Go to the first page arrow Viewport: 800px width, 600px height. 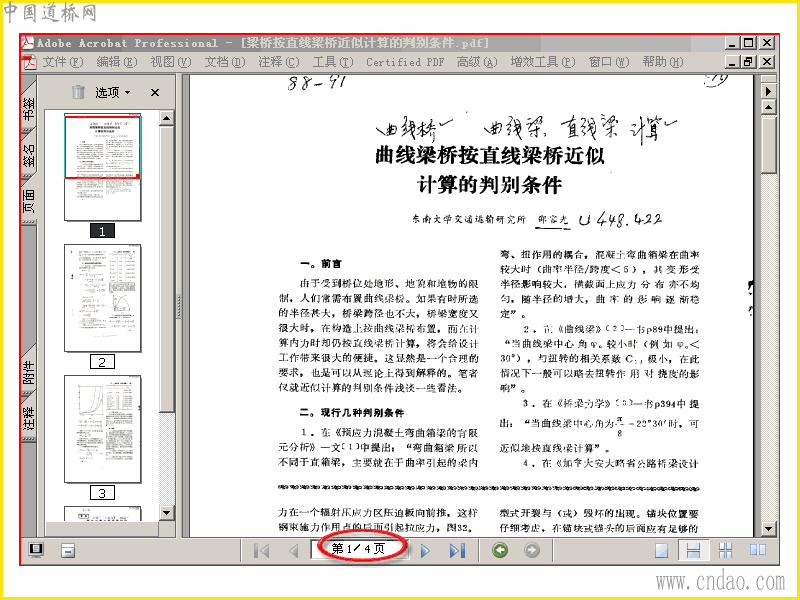click(262, 551)
